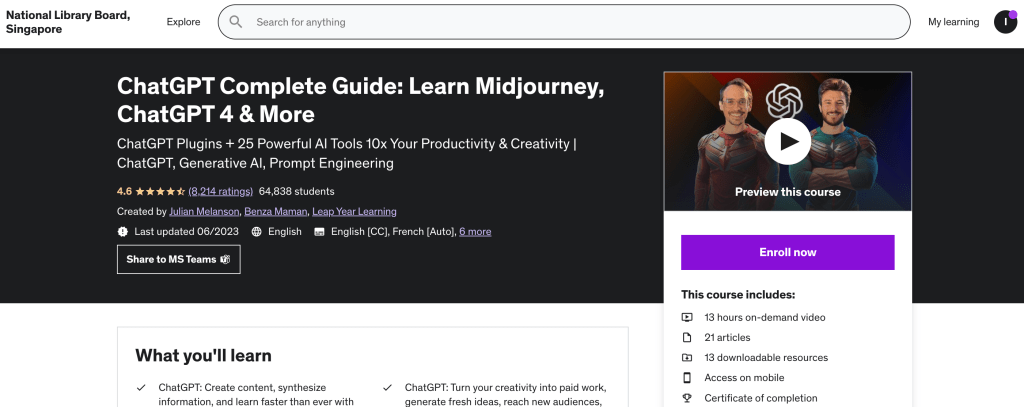
Task: Play the course preview video
Action: 787,141
